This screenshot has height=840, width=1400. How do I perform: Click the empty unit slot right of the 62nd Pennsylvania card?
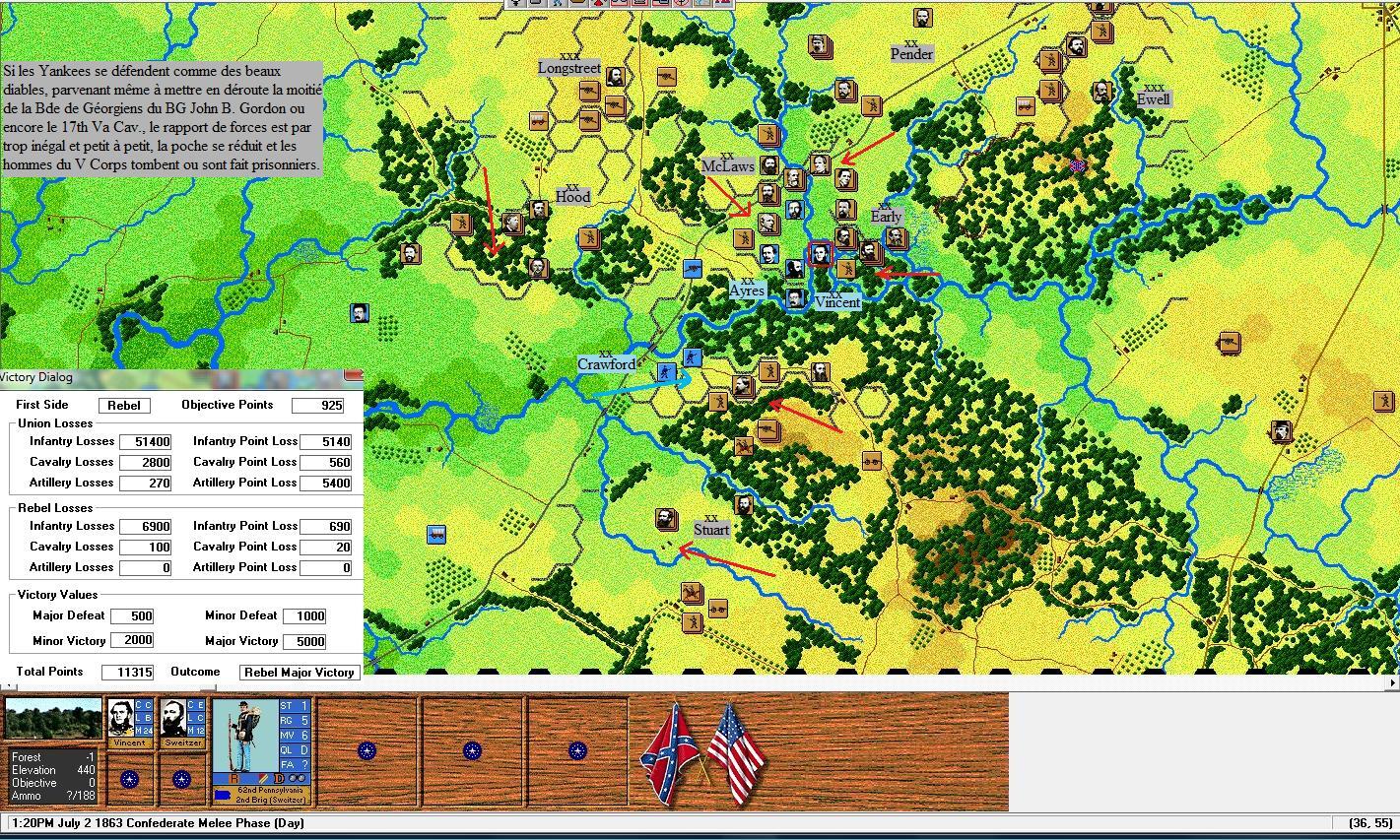367,751
